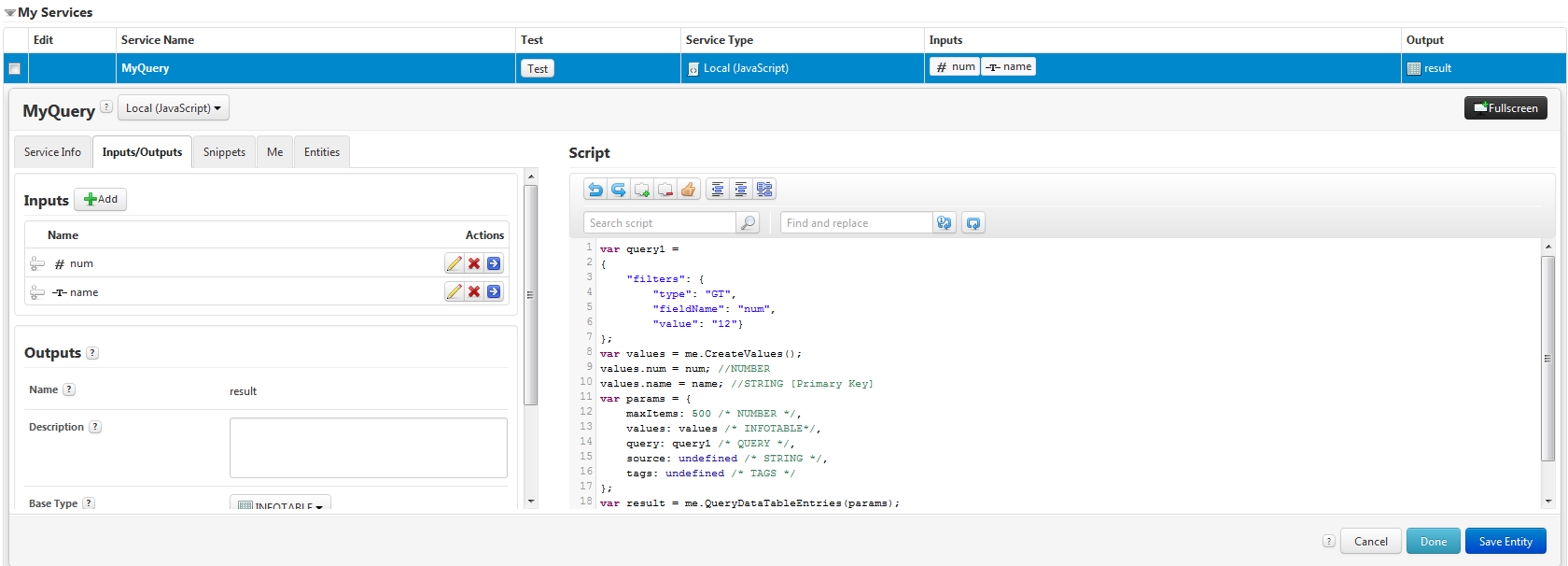The width and height of the screenshot is (1568, 566).
Task: Select the Inputs/Outputs tab
Action: [x=142, y=152]
